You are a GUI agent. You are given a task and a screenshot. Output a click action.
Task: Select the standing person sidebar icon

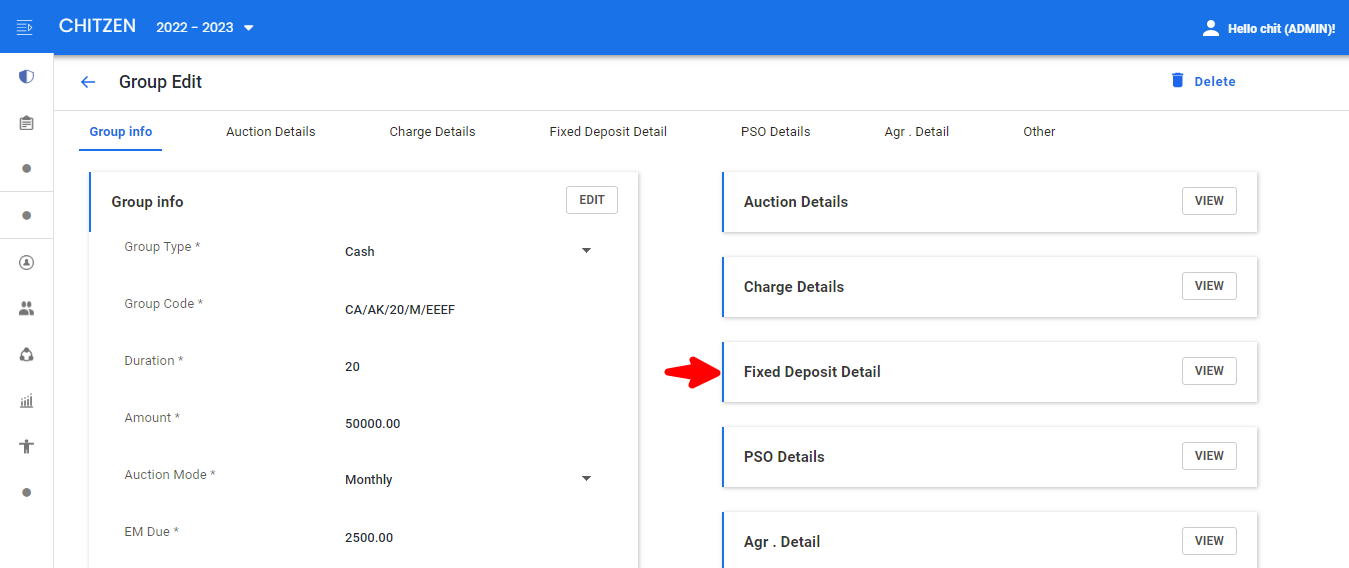[26, 447]
